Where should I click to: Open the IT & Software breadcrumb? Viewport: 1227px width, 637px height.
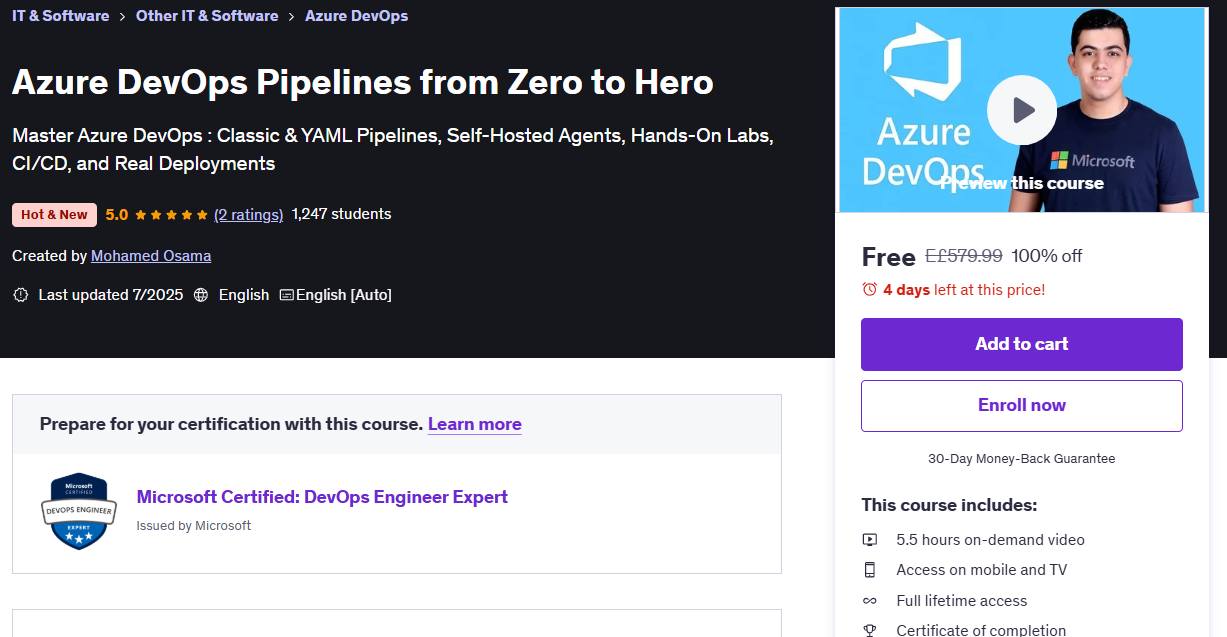(x=61, y=16)
